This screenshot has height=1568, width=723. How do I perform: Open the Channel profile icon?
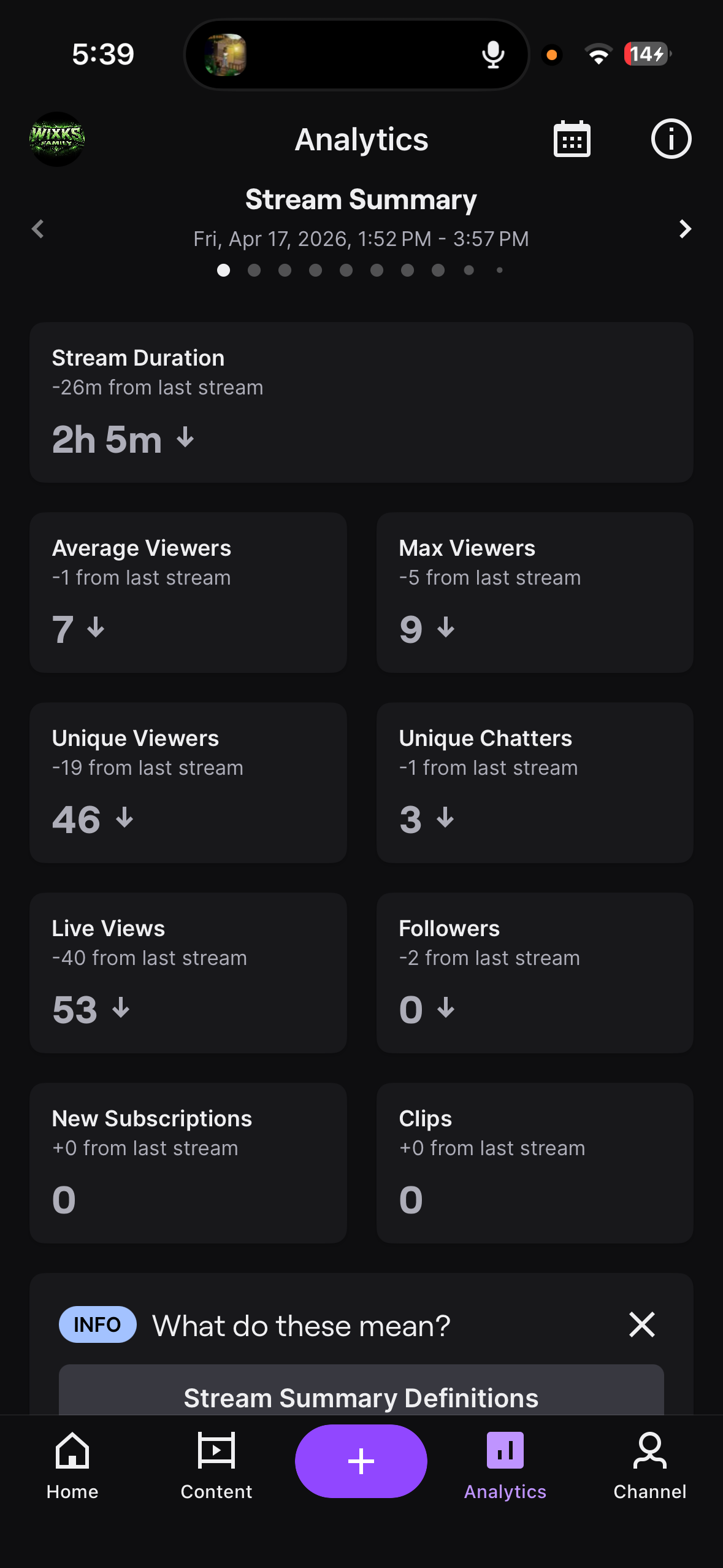pyautogui.click(x=650, y=1450)
